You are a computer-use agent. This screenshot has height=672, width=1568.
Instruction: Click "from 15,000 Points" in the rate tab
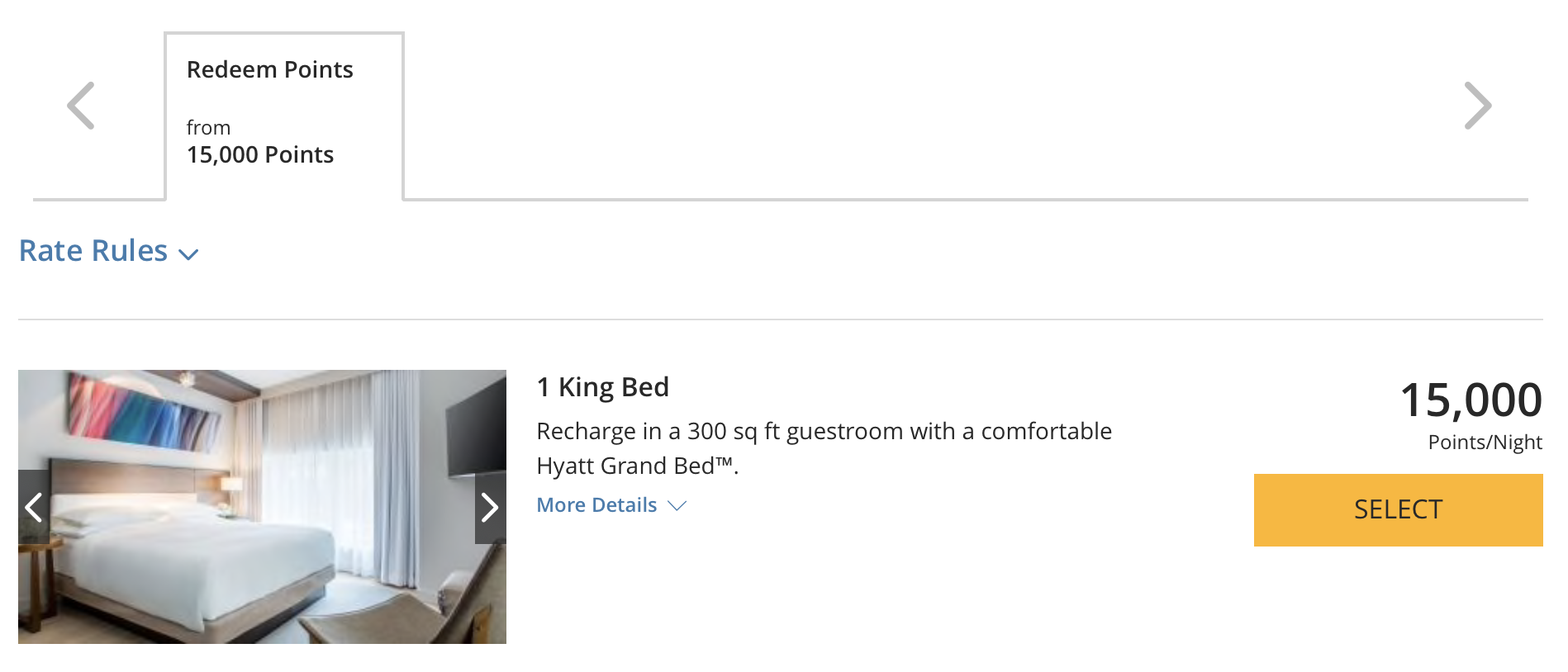pyautogui.click(x=259, y=143)
